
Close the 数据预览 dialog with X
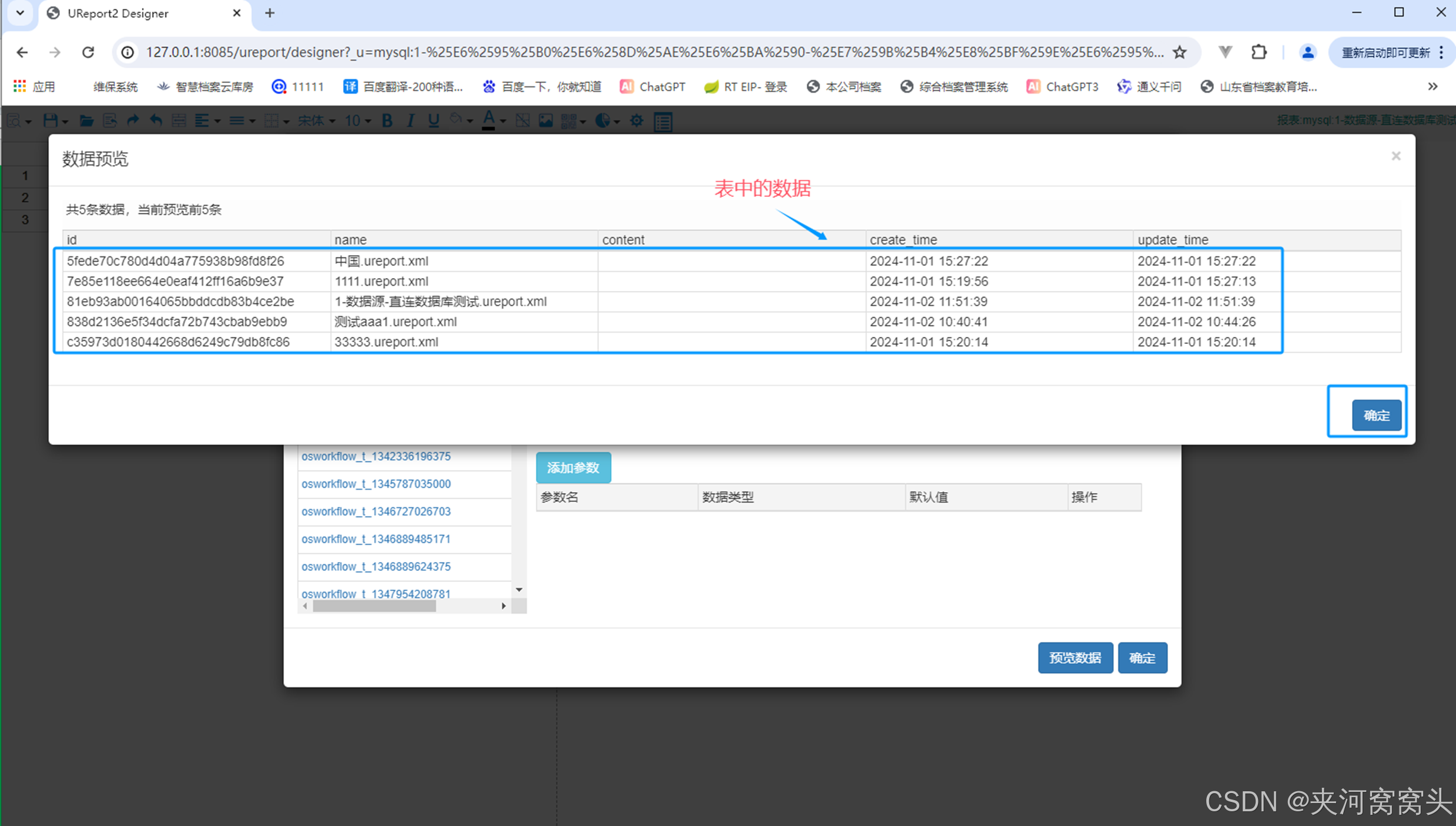[1396, 156]
